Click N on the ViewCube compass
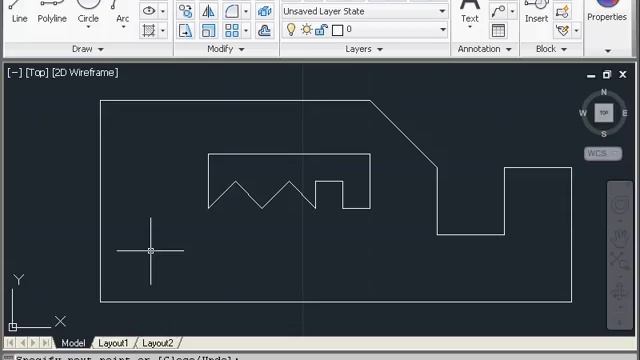Screen dimensions: 640x360 pos(604,92)
